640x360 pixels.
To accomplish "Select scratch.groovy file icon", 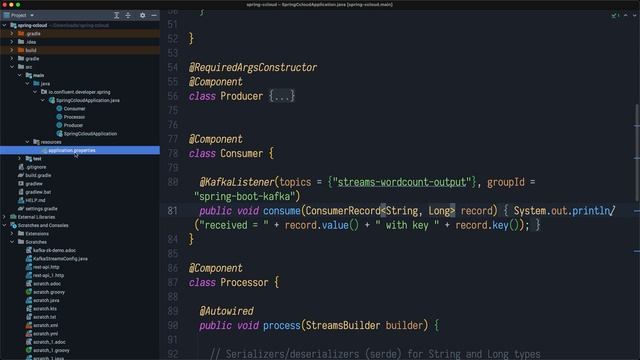I will coord(29,292).
